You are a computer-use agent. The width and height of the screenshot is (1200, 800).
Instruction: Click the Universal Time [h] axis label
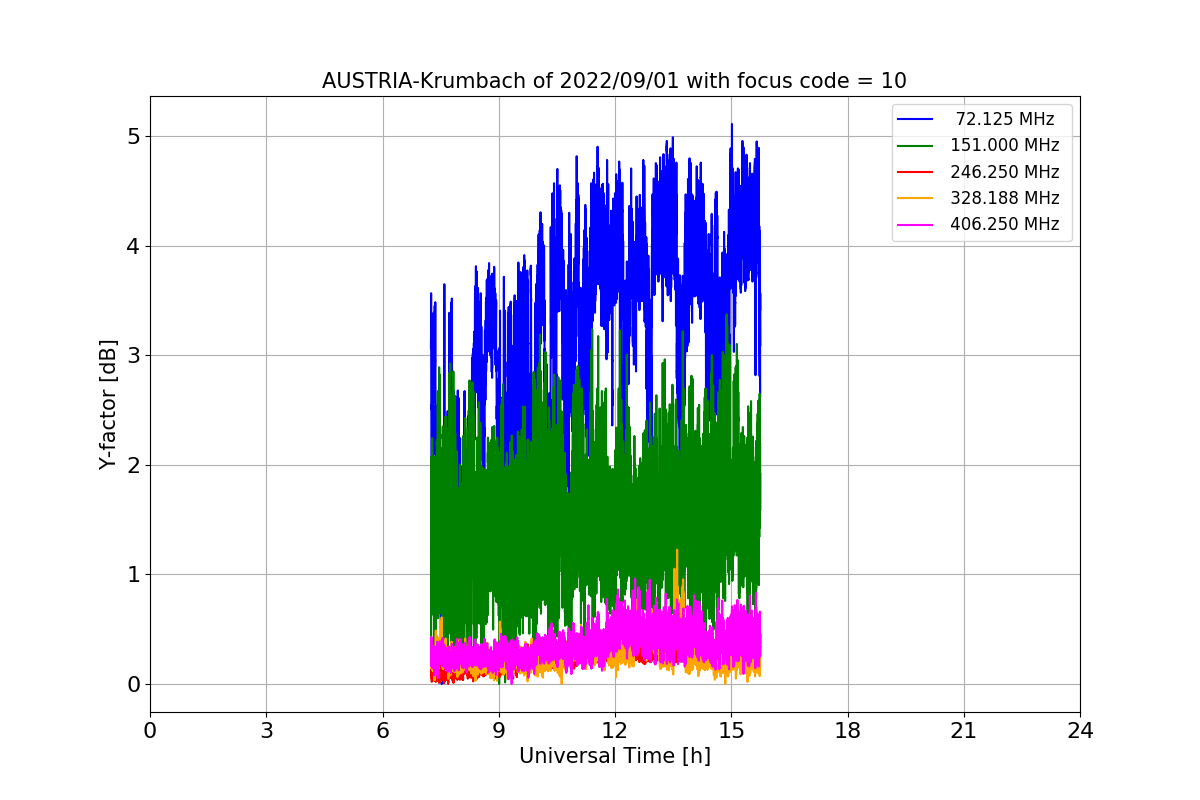coord(615,757)
